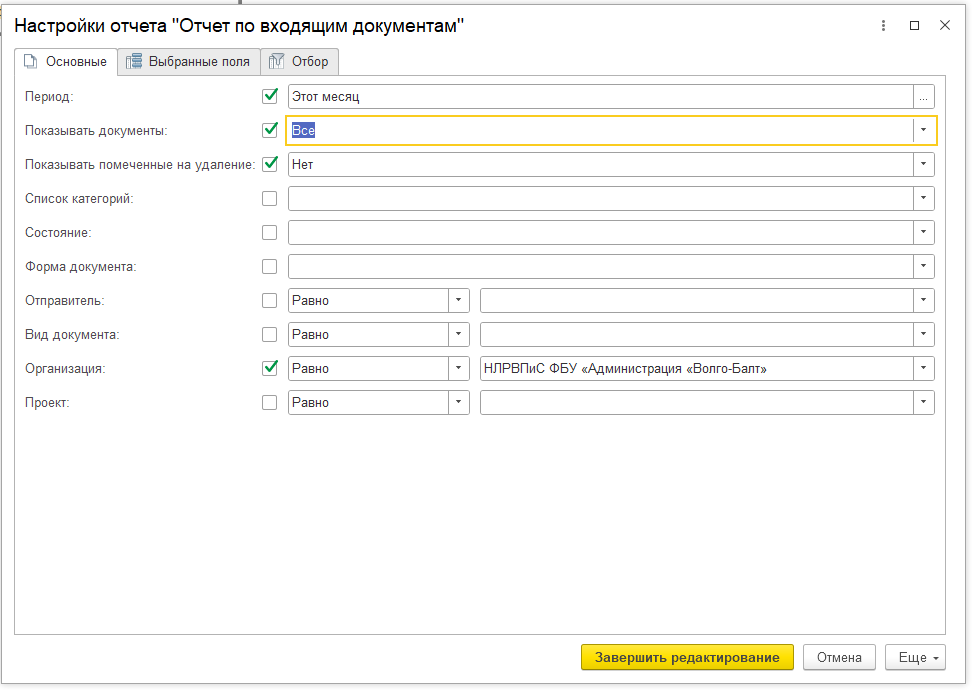Turn on the Отправитель filter checkbox
Viewport: 972px width, 690px height.
pyautogui.click(x=269, y=301)
